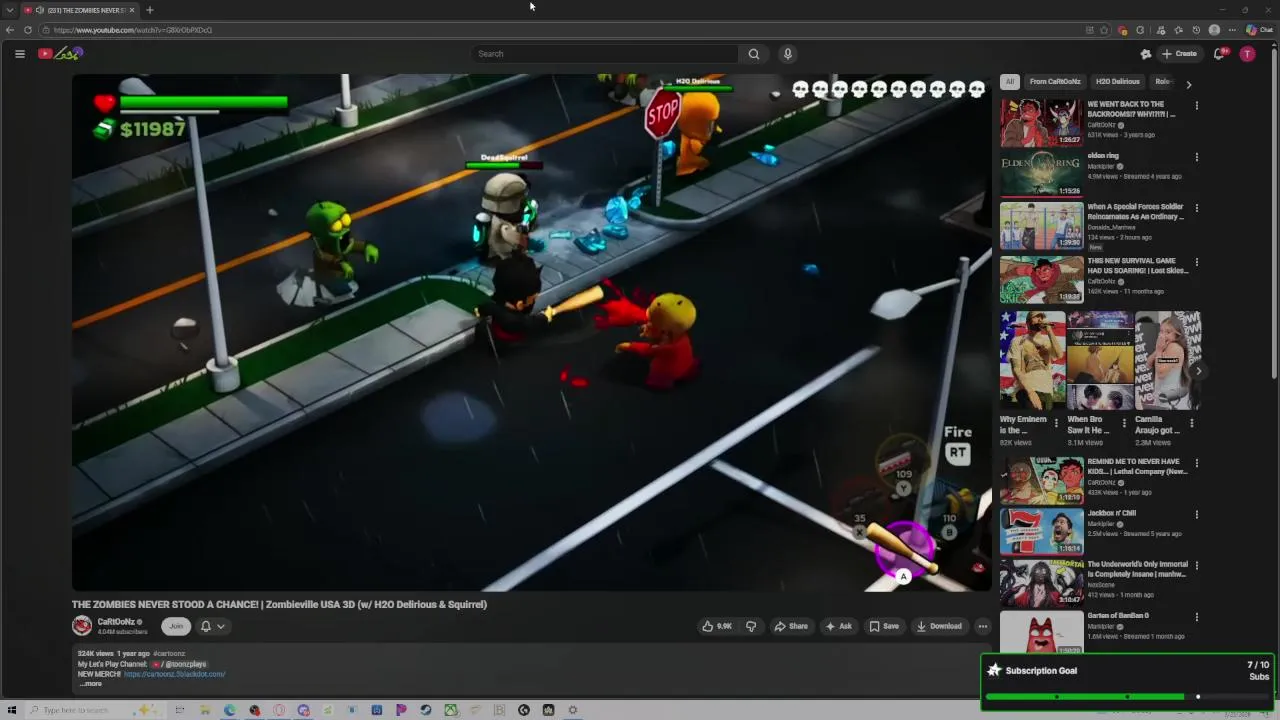Open options for elden ring video
The height and width of the screenshot is (720, 1280).
coord(1196,157)
